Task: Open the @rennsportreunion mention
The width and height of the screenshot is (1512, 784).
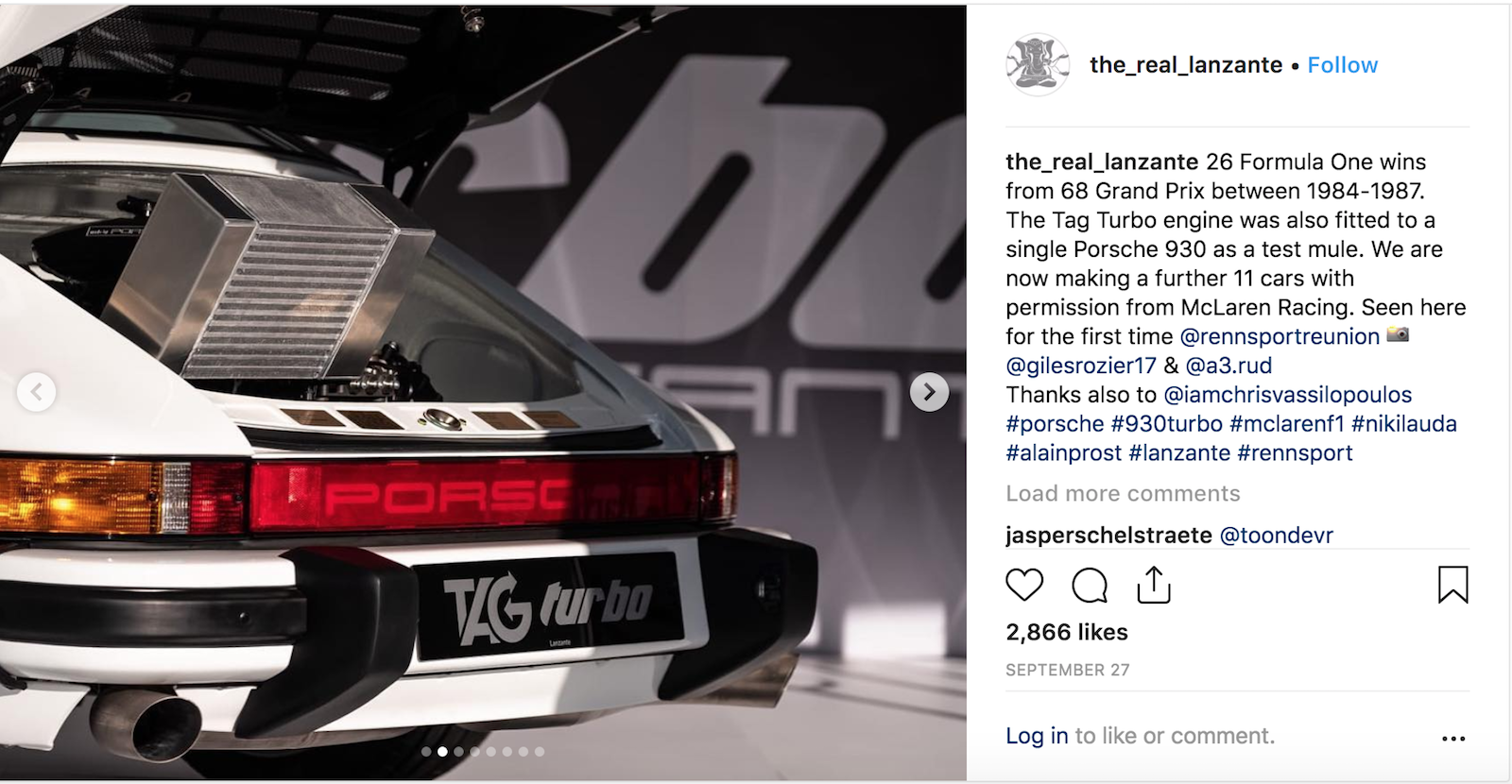Action: coord(1280,336)
